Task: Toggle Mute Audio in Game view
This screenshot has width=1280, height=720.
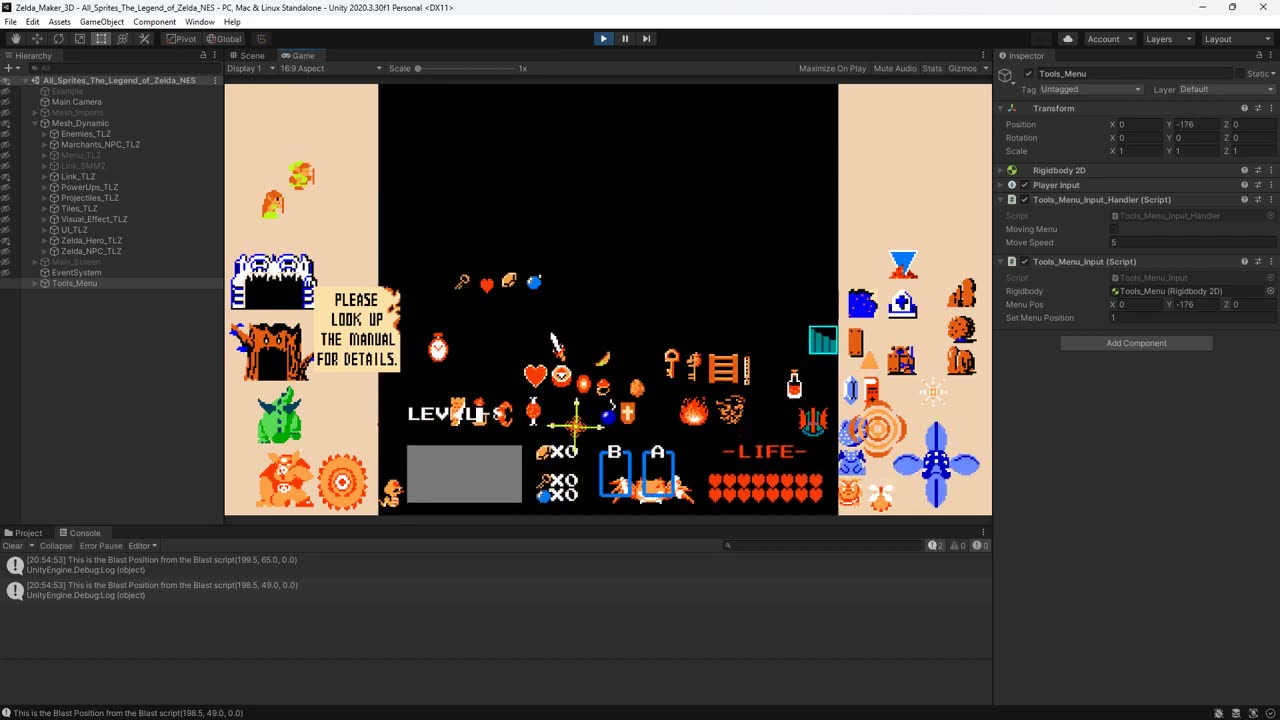Action: 895,68
